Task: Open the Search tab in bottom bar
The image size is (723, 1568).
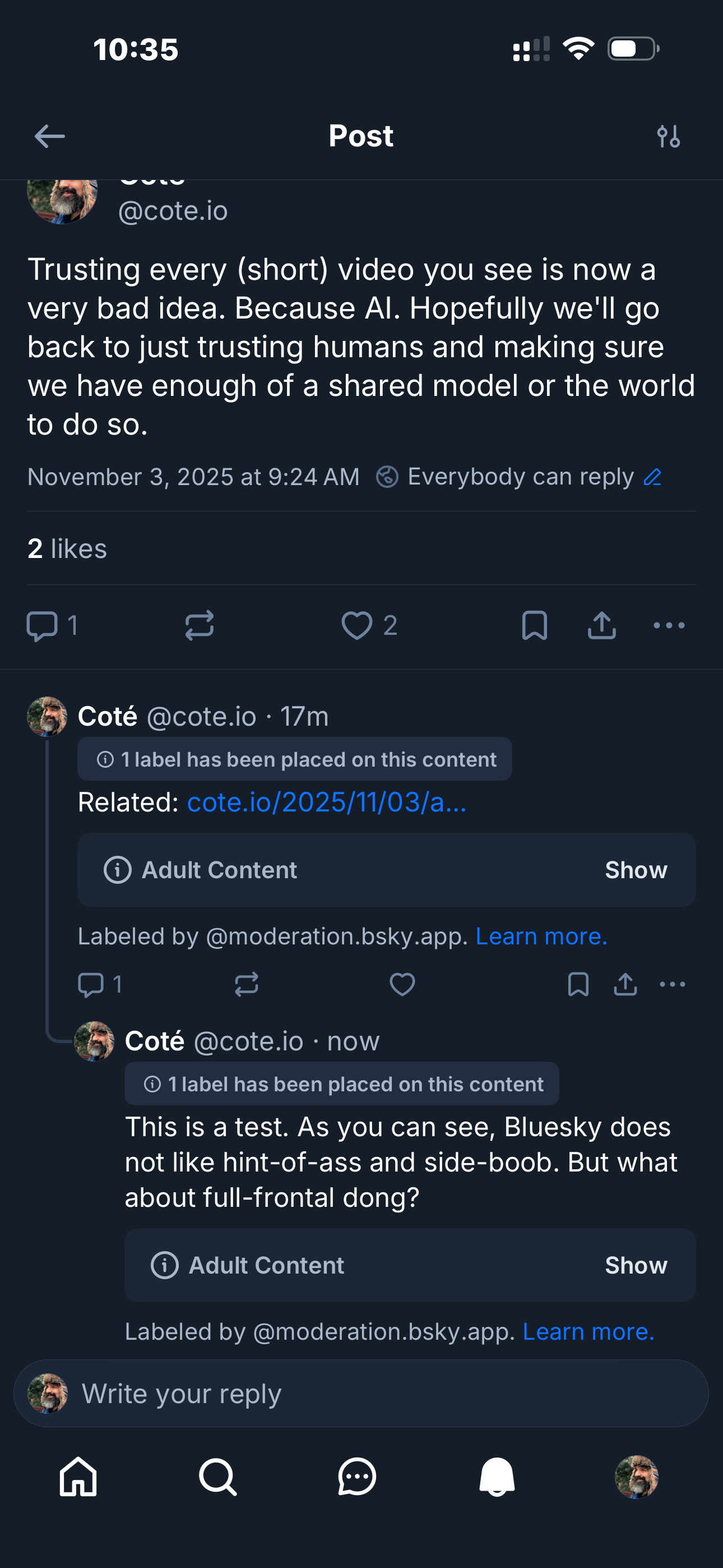Action: pyautogui.click(x=217, y=1477)
